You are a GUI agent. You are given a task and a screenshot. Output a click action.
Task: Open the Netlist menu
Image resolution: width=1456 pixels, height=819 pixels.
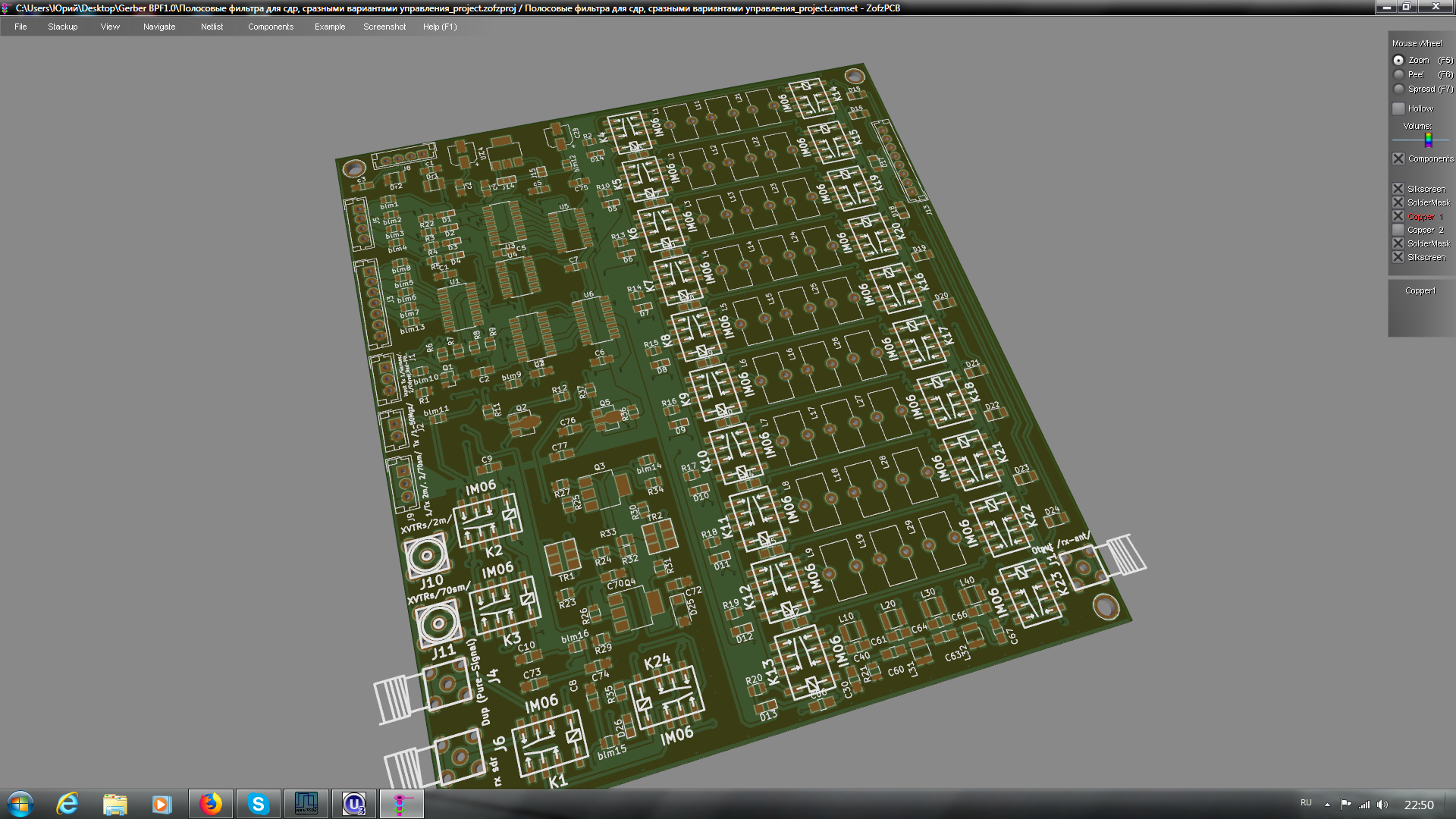[x=212, y=27]
